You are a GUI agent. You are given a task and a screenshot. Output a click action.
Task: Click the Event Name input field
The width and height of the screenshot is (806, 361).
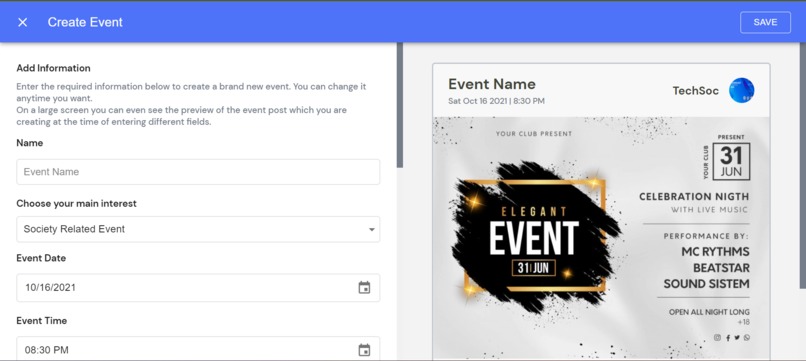coord(198,172)
